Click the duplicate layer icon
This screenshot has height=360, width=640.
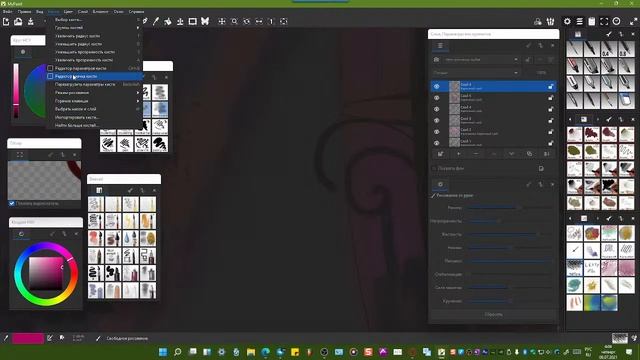tap(529, 154)
